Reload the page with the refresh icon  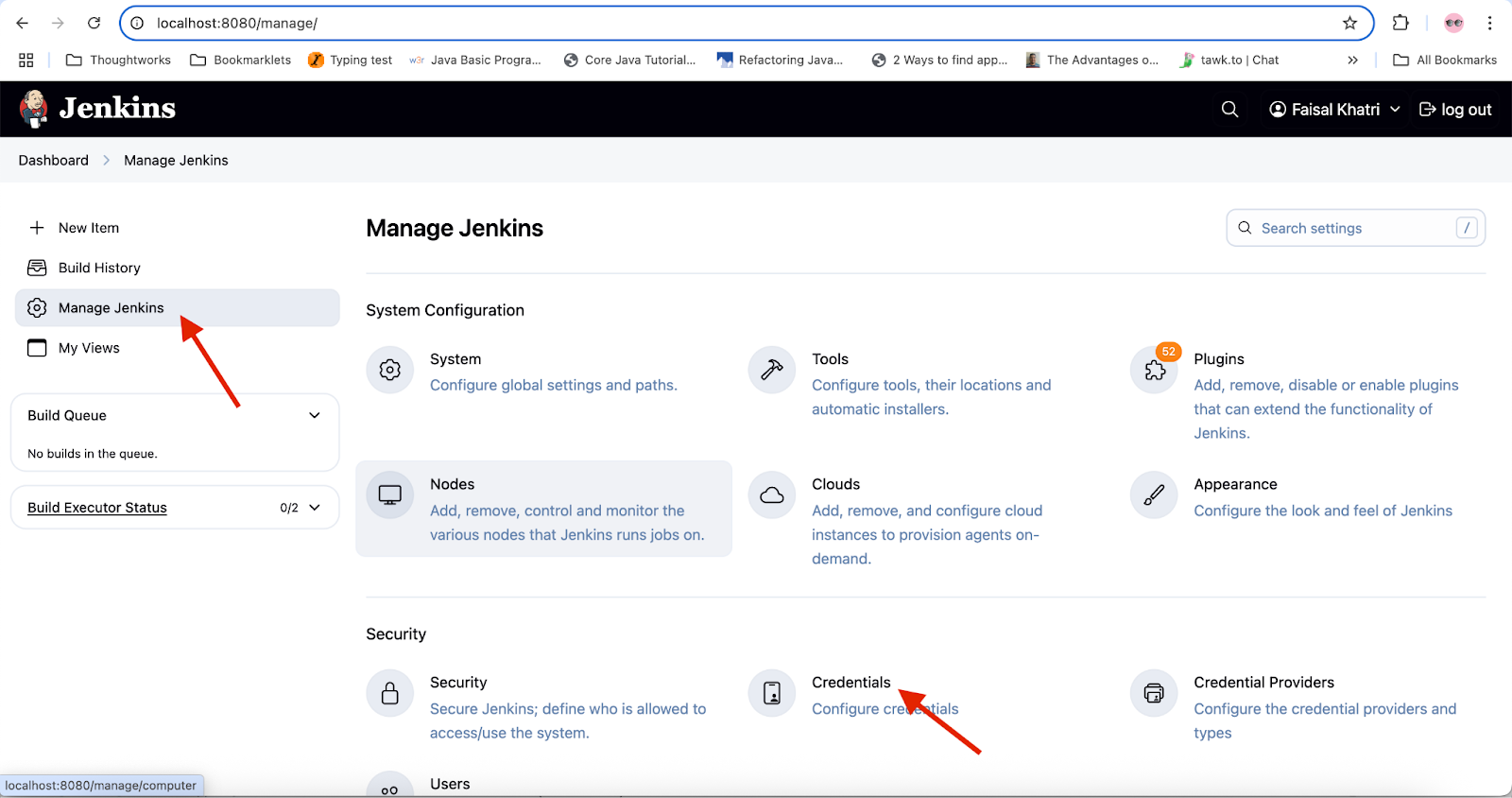[94, 23]
